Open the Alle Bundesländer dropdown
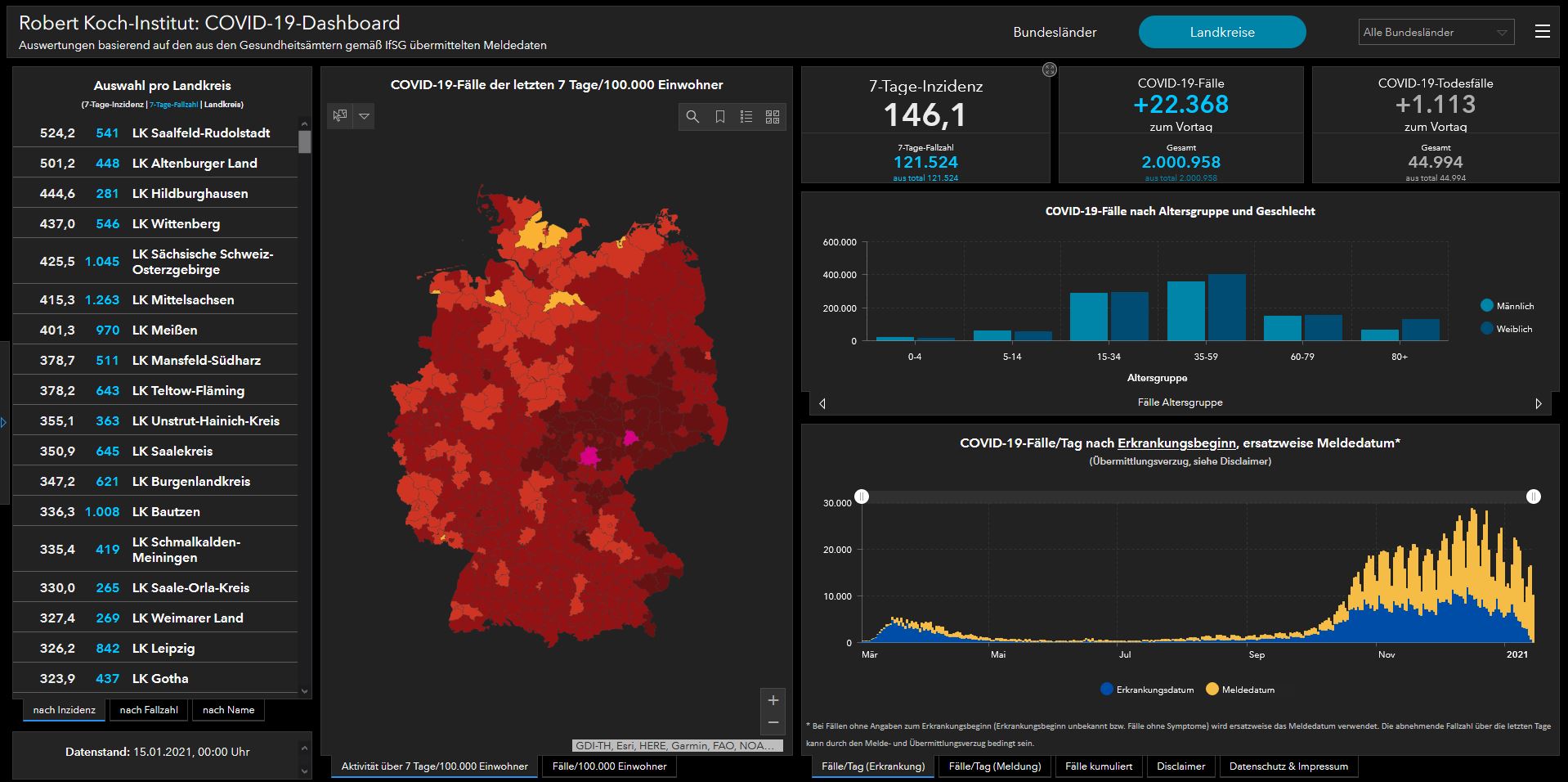 click(1436, 33)
